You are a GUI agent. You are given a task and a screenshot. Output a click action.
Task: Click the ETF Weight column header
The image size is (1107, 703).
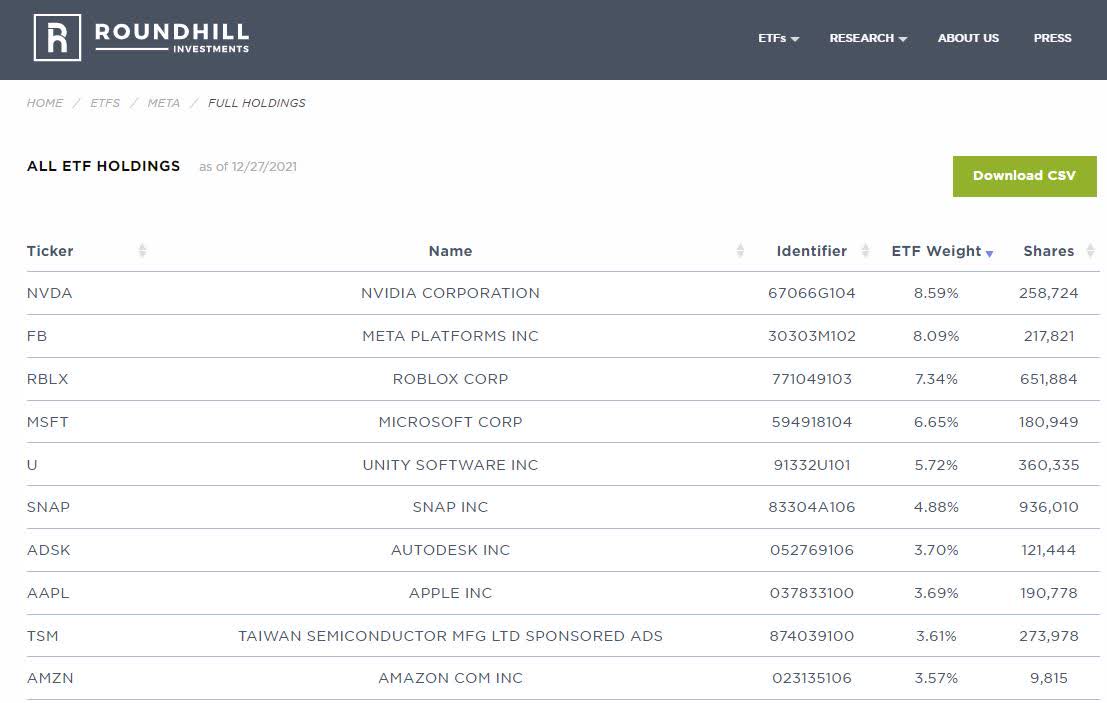coord(936,251)
